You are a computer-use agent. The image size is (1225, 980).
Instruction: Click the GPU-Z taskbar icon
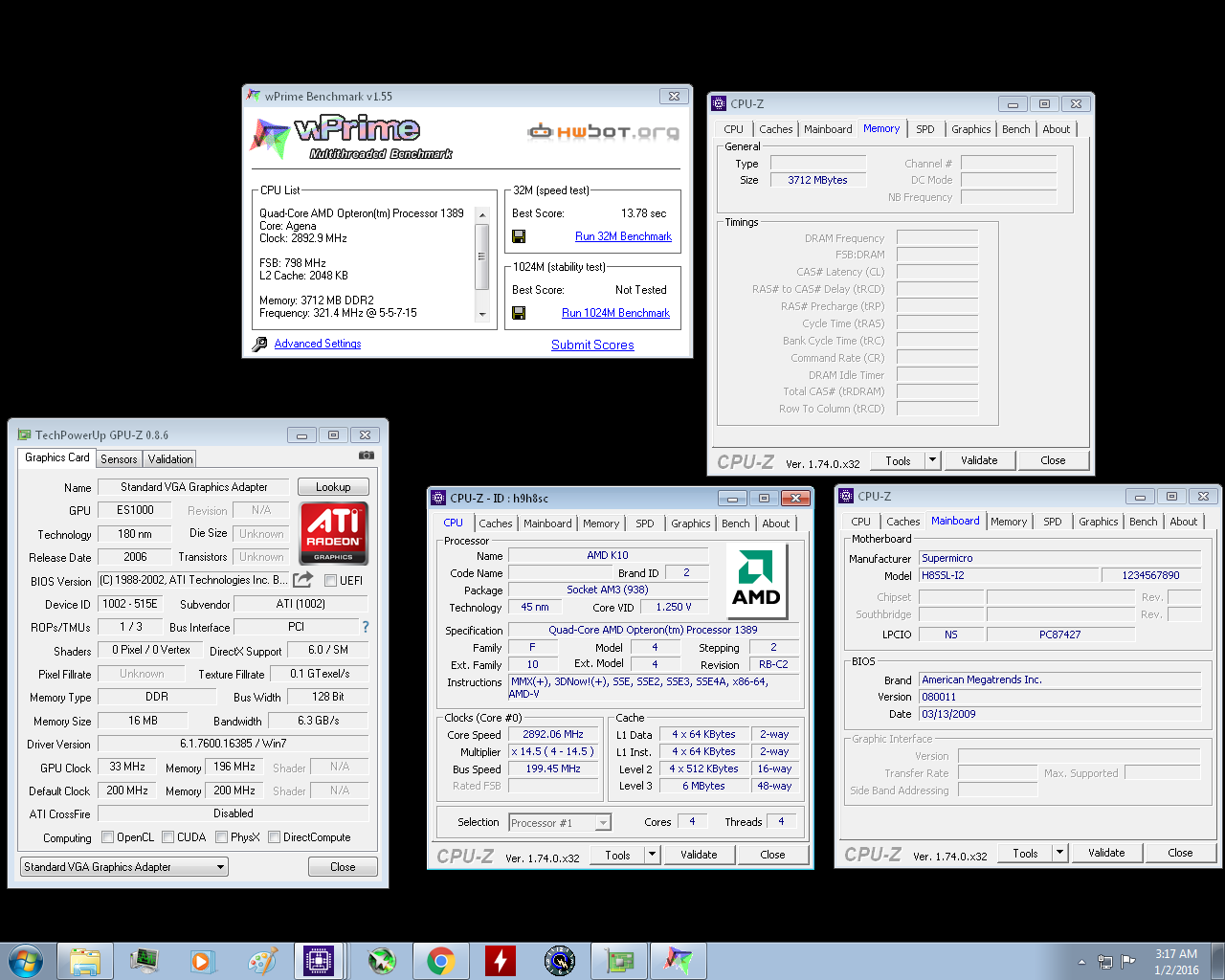tap(618, 961)
